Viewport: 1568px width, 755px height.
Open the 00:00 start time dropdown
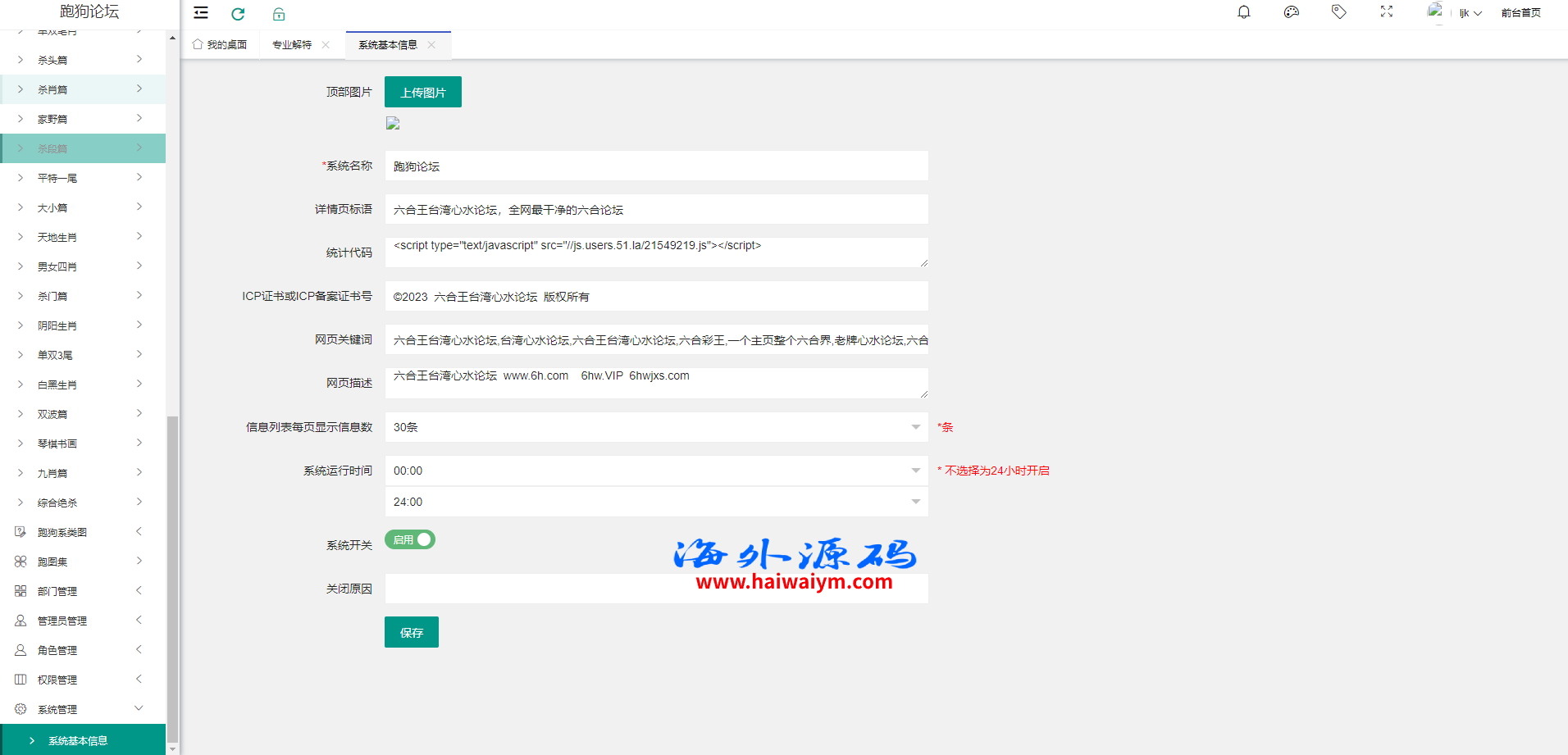pos(656,471)
